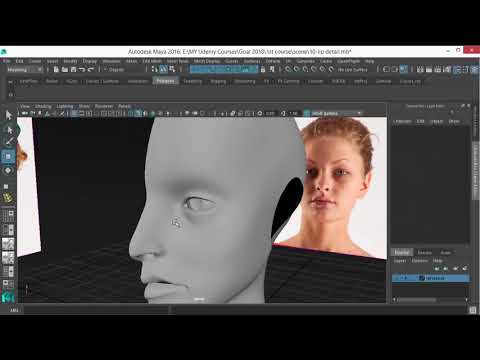Screen dimensions: 480x360
Task: Create a new scene icon
Action: click(x=56, y=69)
